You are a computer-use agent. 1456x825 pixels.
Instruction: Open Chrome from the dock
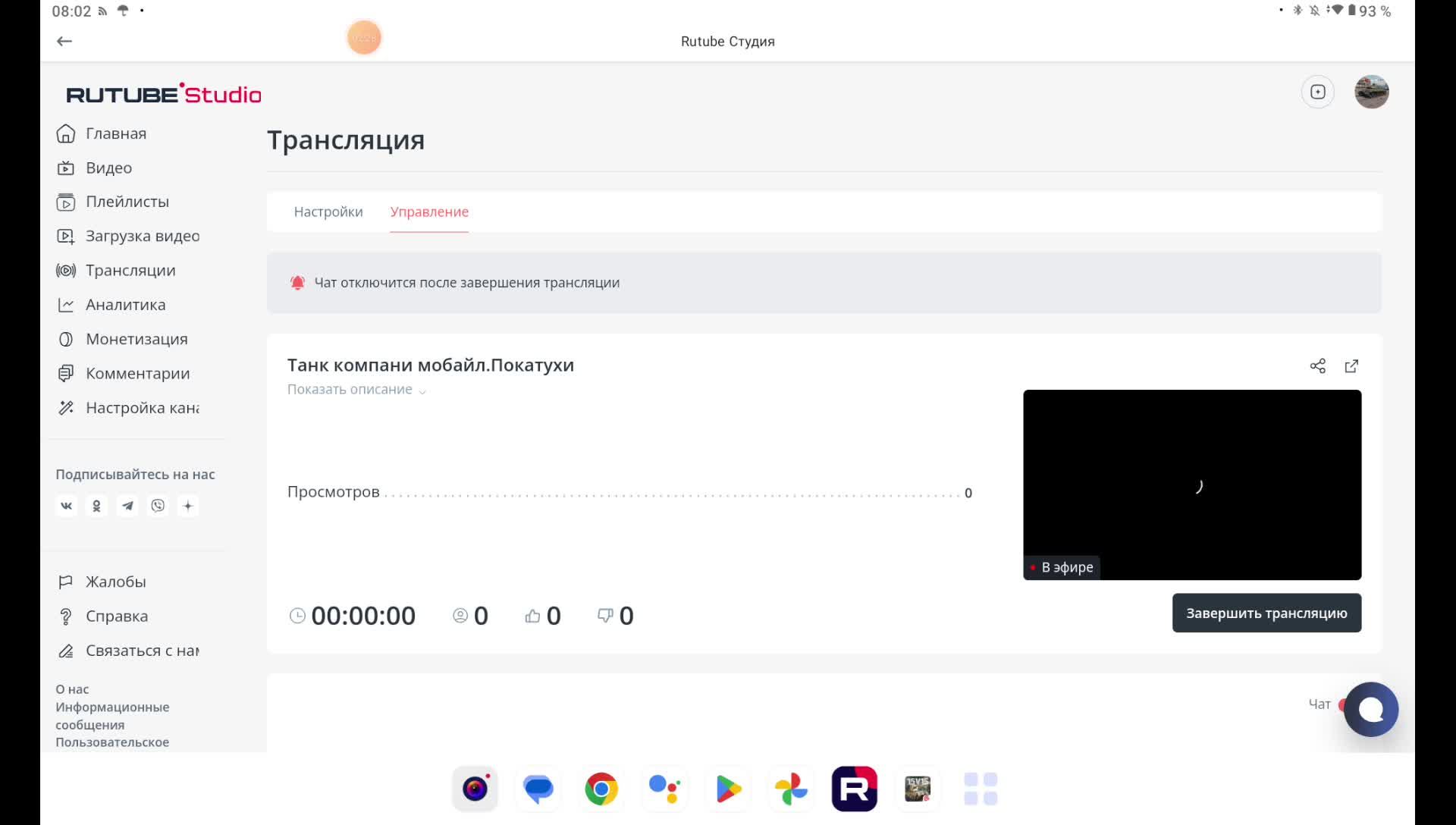point(601,789)
